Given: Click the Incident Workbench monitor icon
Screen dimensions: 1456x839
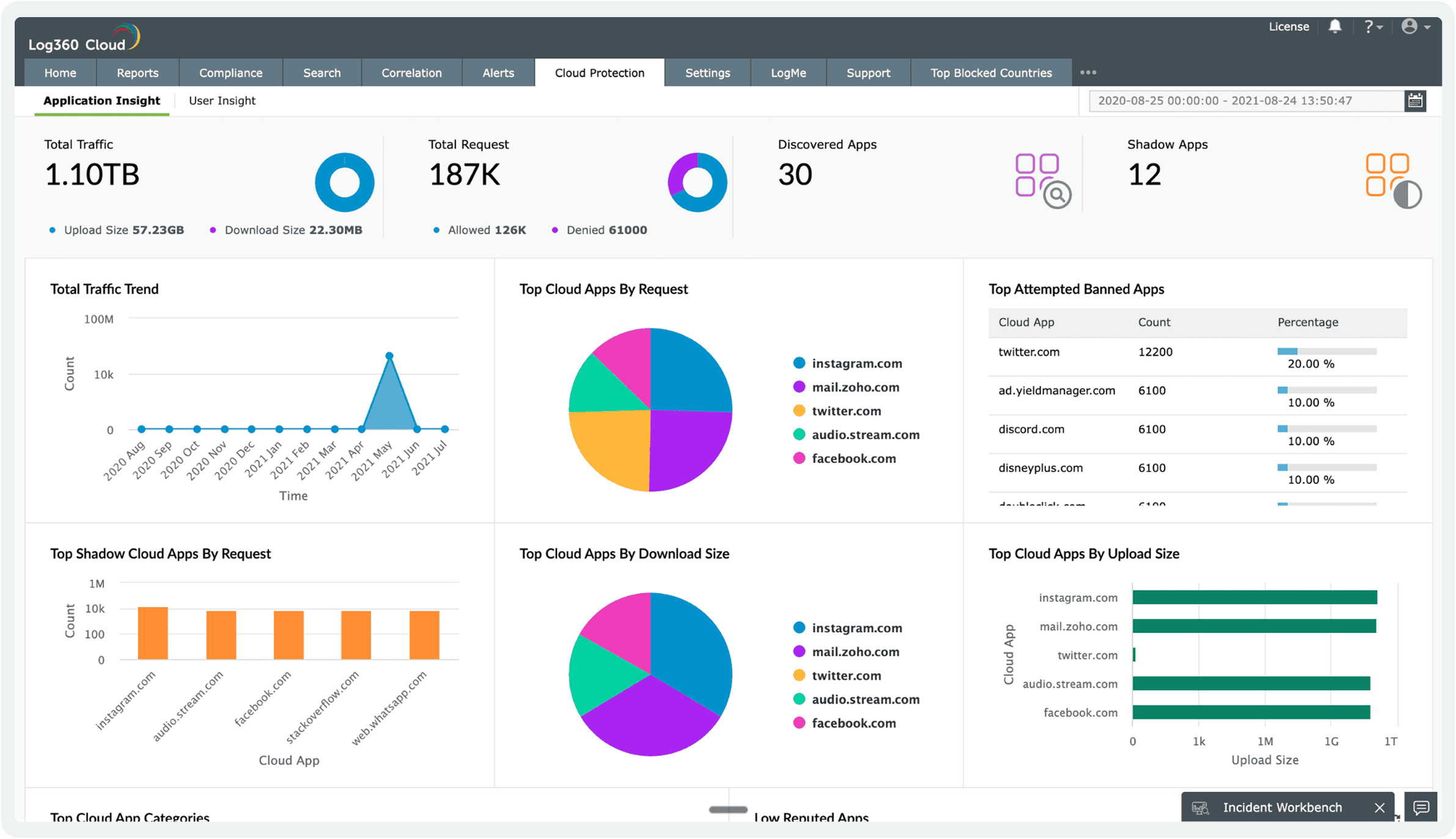Looking at the screenshot, I should tap(1201, 807).
